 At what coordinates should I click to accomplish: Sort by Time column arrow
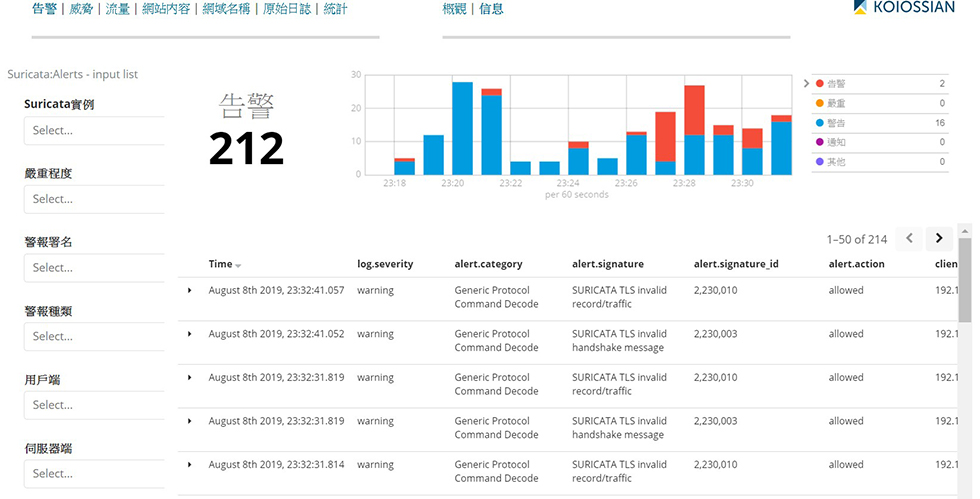pos(238,265)
